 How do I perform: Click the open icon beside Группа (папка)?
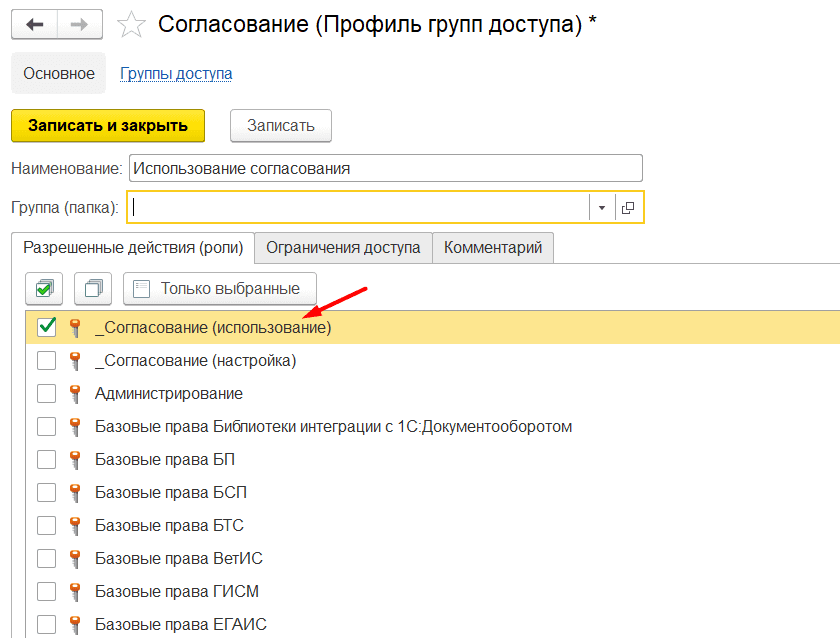point(628,207)
